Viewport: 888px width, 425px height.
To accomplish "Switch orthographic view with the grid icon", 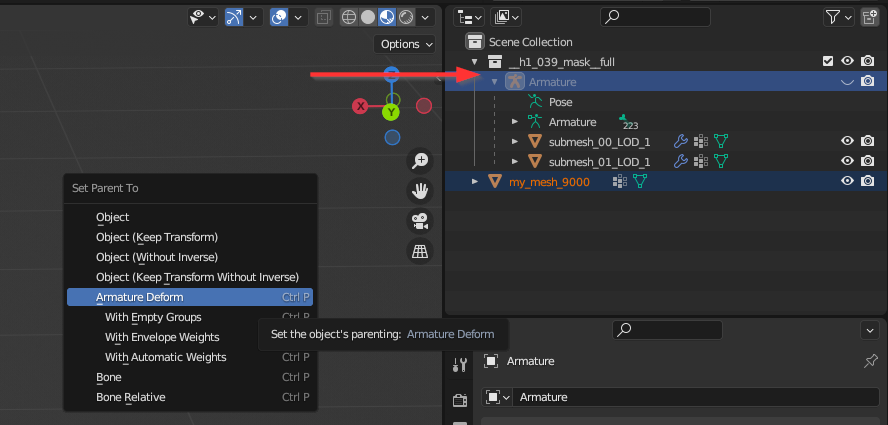I will [x=420, y=252].
